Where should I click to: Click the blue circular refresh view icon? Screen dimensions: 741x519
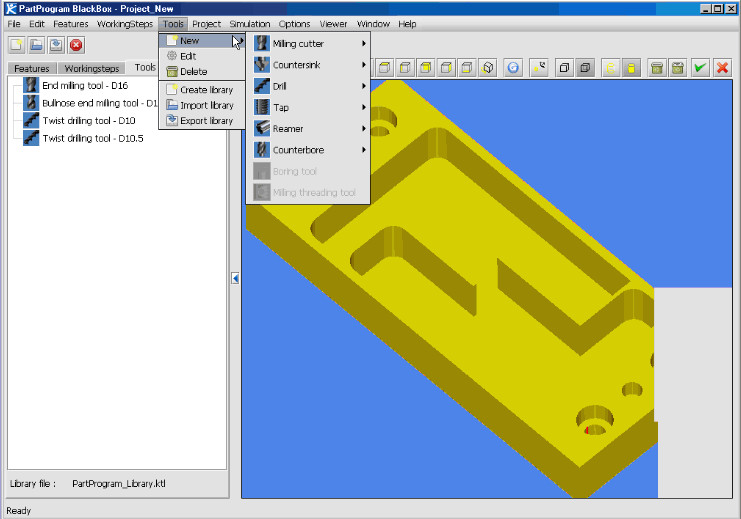click(x=513, y=68)
